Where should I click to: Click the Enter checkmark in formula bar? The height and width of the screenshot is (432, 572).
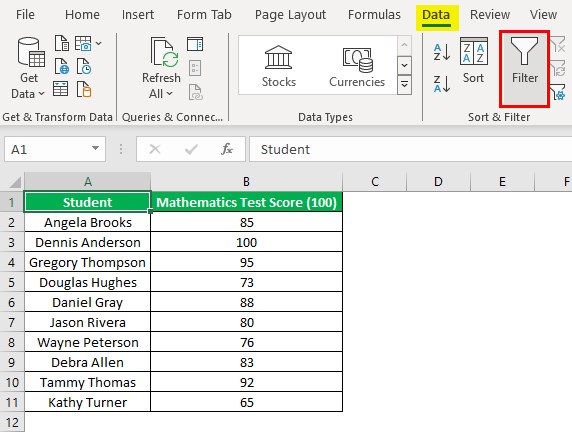(191, 149)
